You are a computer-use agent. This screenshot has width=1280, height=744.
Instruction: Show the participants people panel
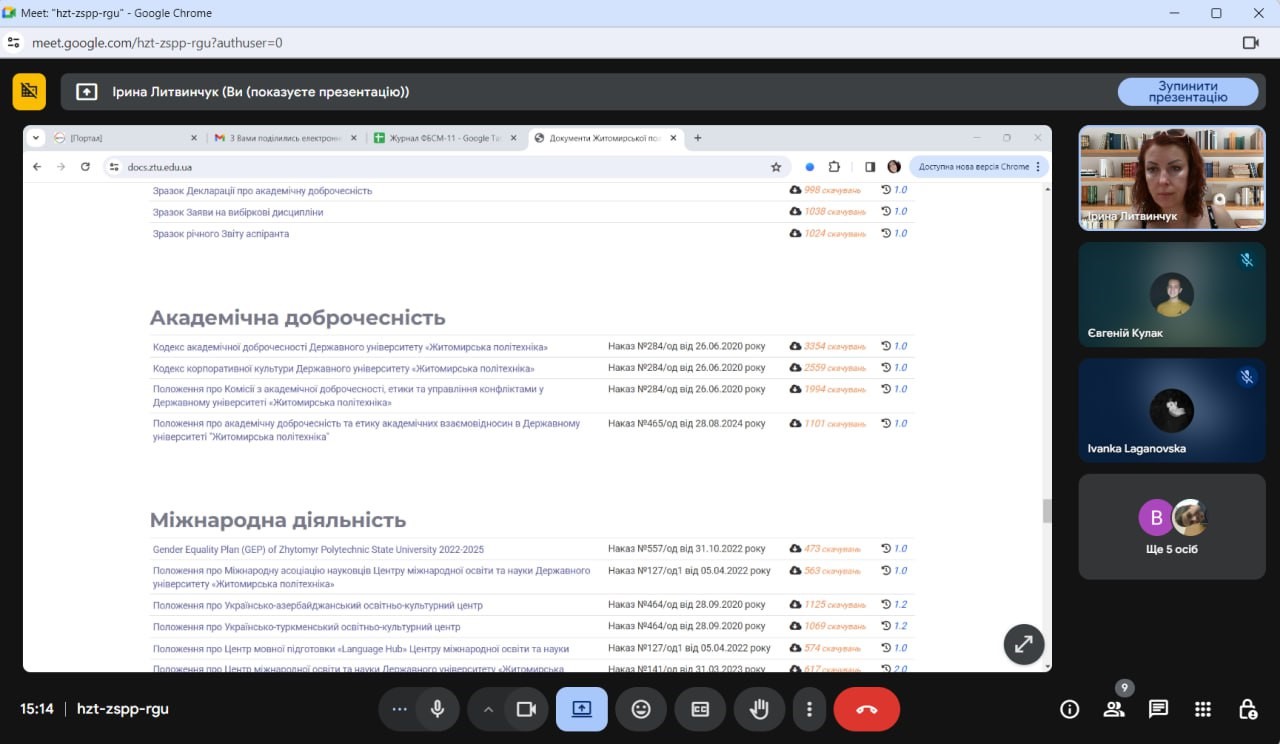[x=1114, y=709]
